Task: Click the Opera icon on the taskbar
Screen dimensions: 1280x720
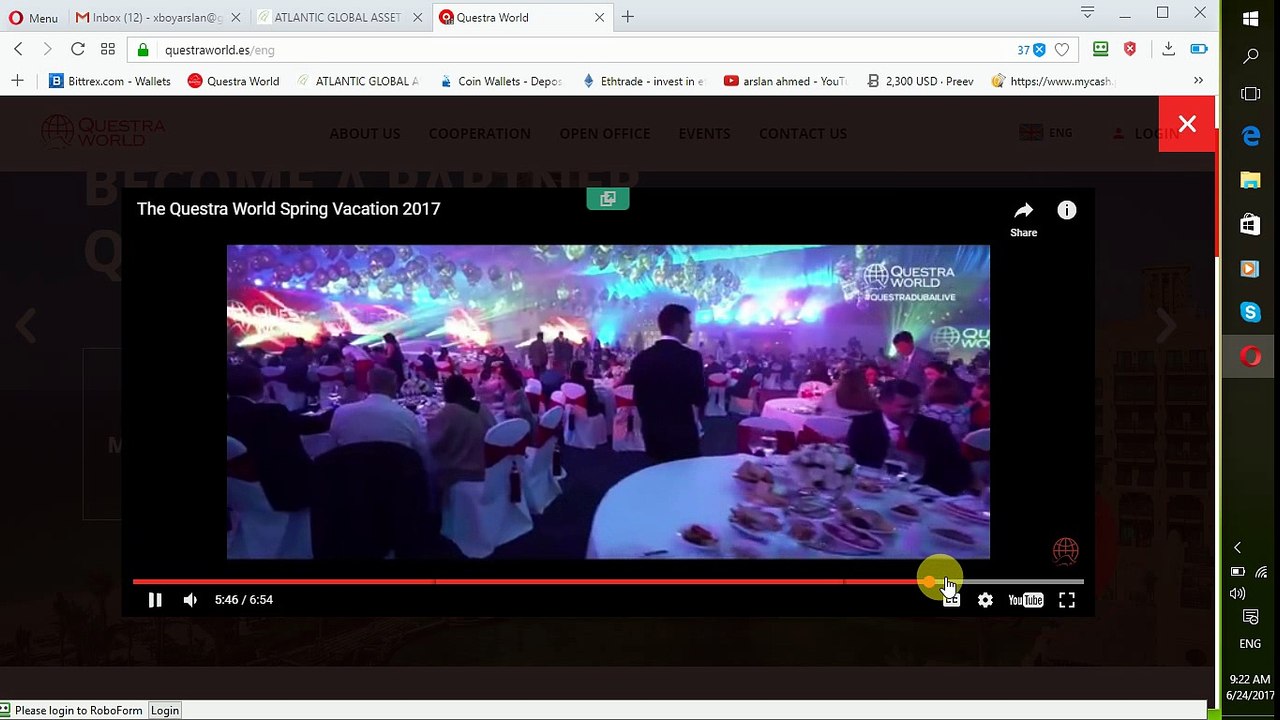Action: [x=1250, y=357]
